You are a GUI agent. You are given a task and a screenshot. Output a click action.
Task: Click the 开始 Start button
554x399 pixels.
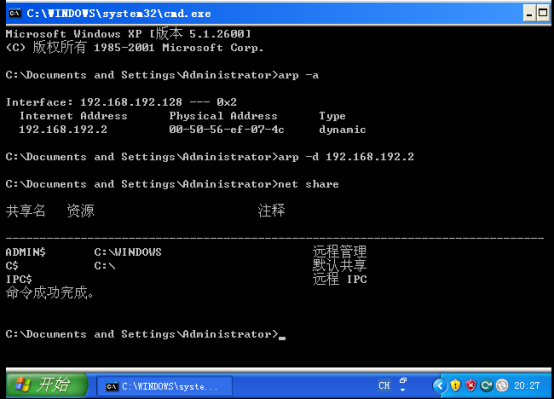point(47,385)
